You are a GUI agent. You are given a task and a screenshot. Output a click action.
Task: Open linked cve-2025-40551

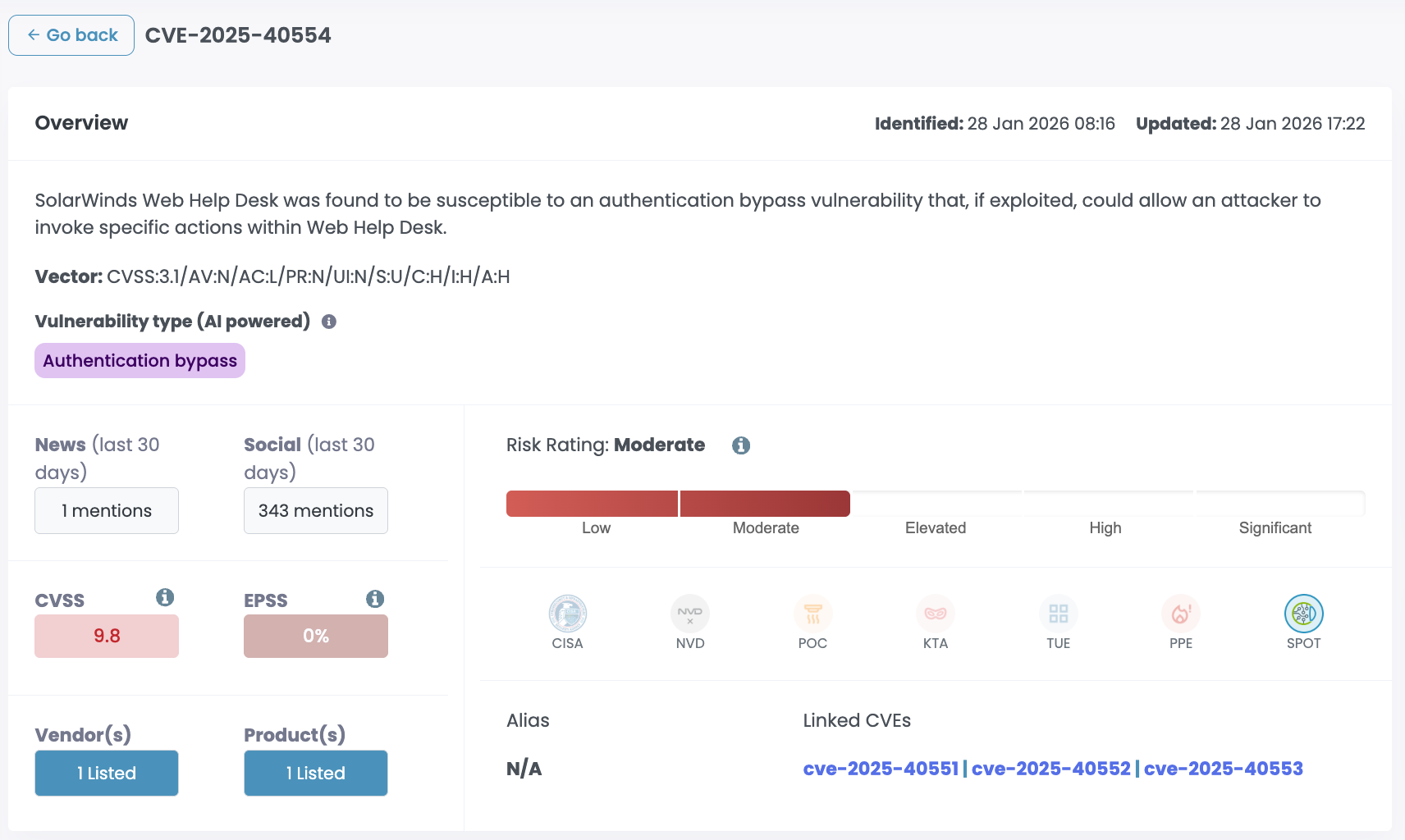pos(881,769)
